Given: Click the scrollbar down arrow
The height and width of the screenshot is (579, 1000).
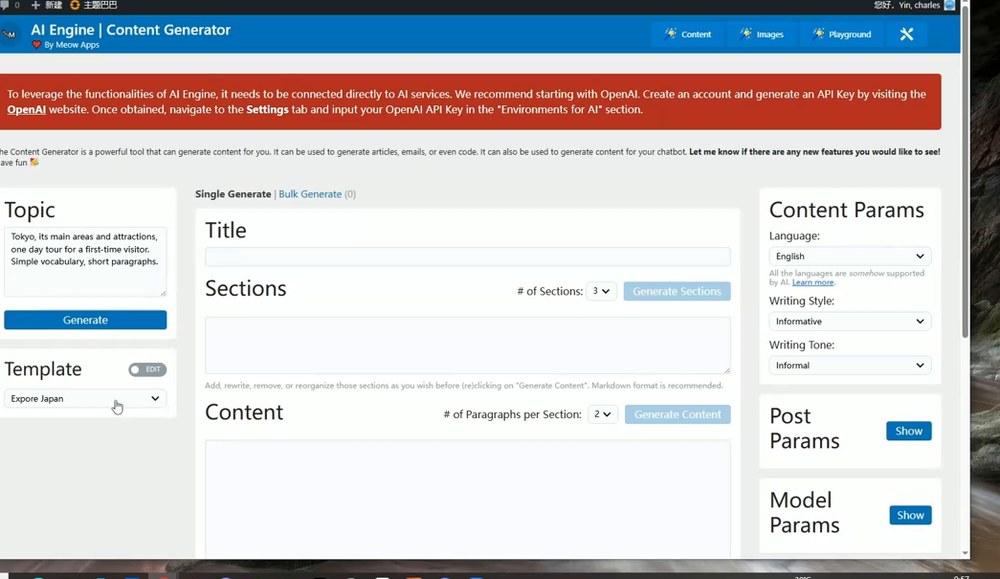Looking at the screenshot, I should click(965, 553).
